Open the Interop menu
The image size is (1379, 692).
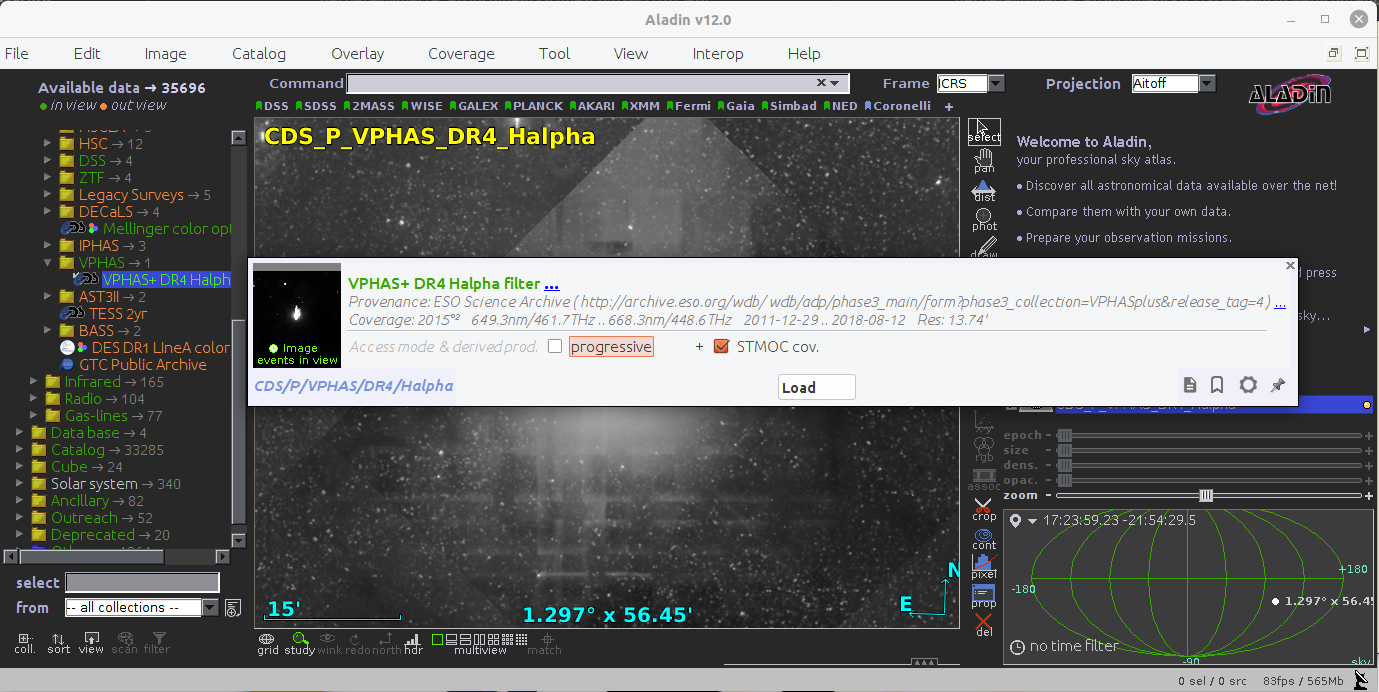[718, 54]
